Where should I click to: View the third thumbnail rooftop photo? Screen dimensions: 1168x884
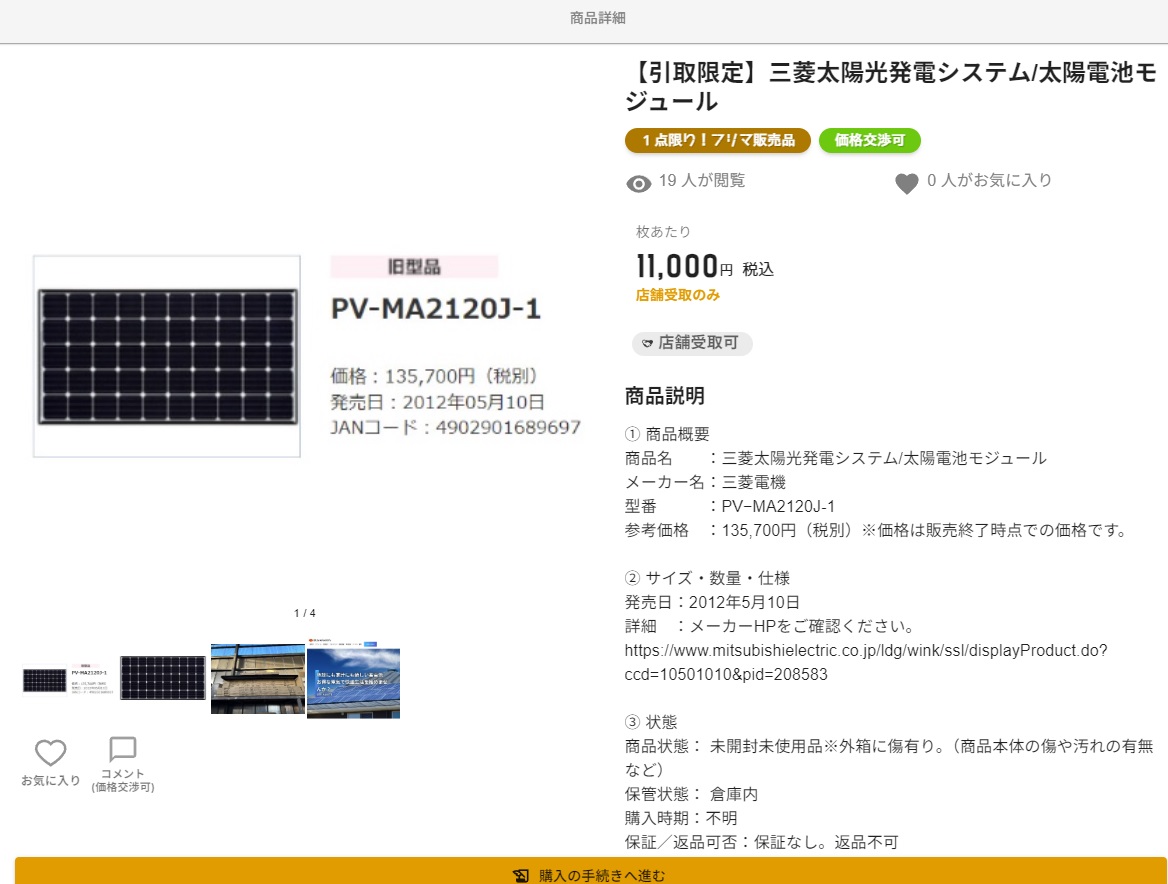click(x=257, y=679)
